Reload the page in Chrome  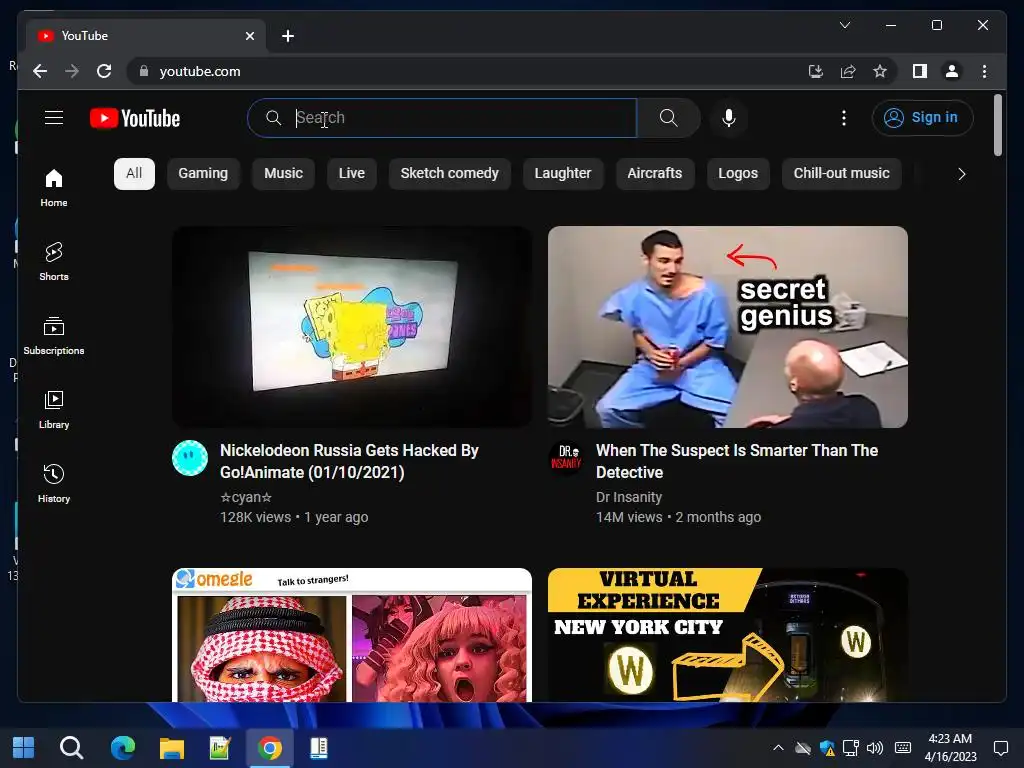(104, 71)
